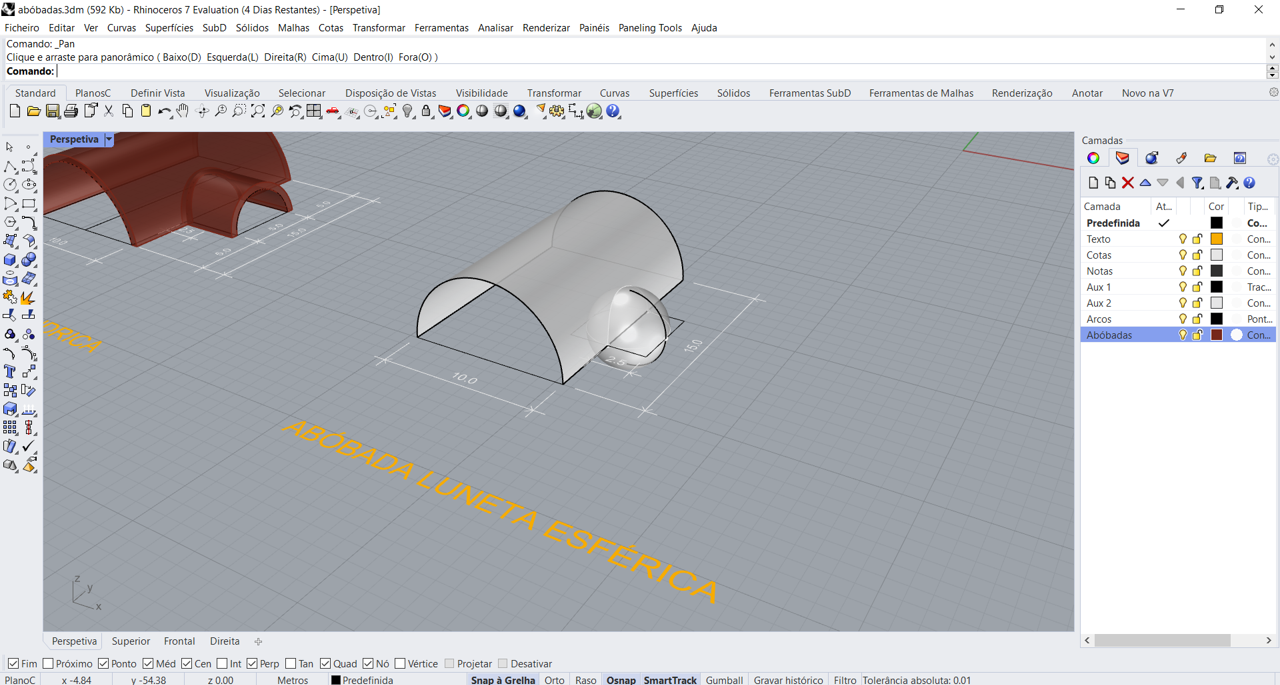1280x685 pixels.
Task: Click the Circle drawing tool in sidebar
Action: 10,185
